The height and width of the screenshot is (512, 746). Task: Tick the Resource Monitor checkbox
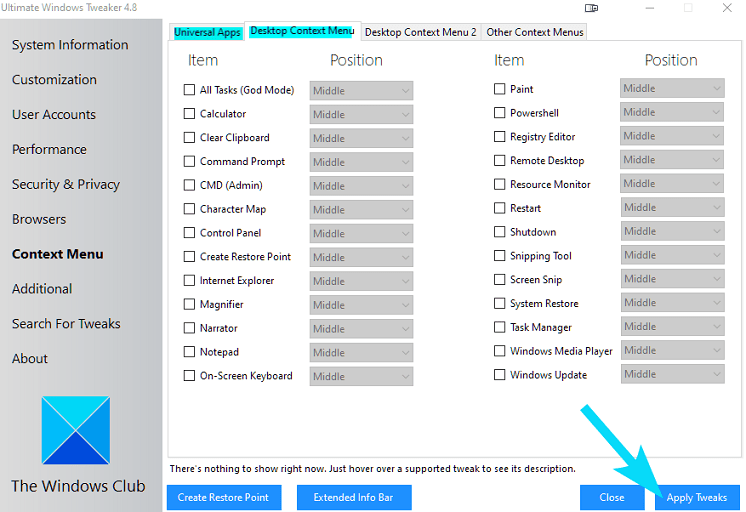coord(500,184)
